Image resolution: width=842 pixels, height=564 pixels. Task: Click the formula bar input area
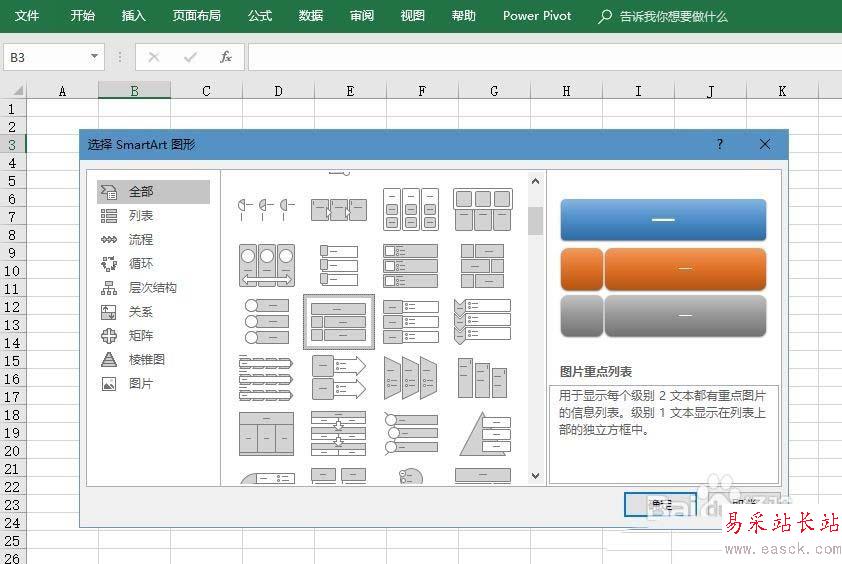545,57
